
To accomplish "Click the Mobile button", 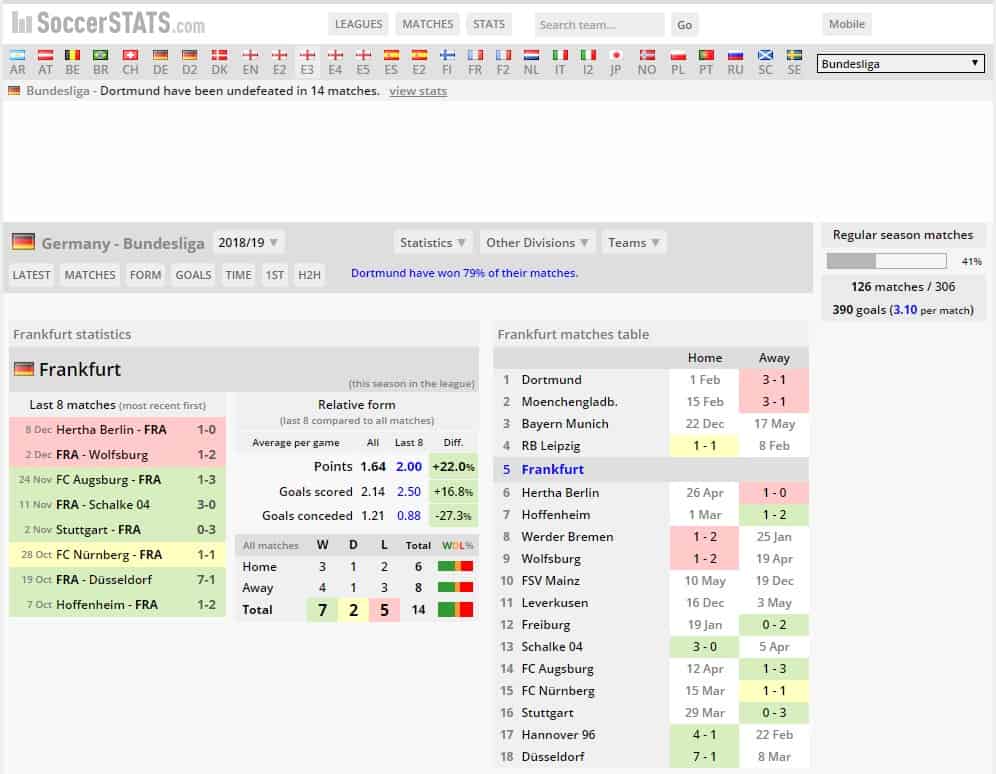I will [x=847, y=24].
